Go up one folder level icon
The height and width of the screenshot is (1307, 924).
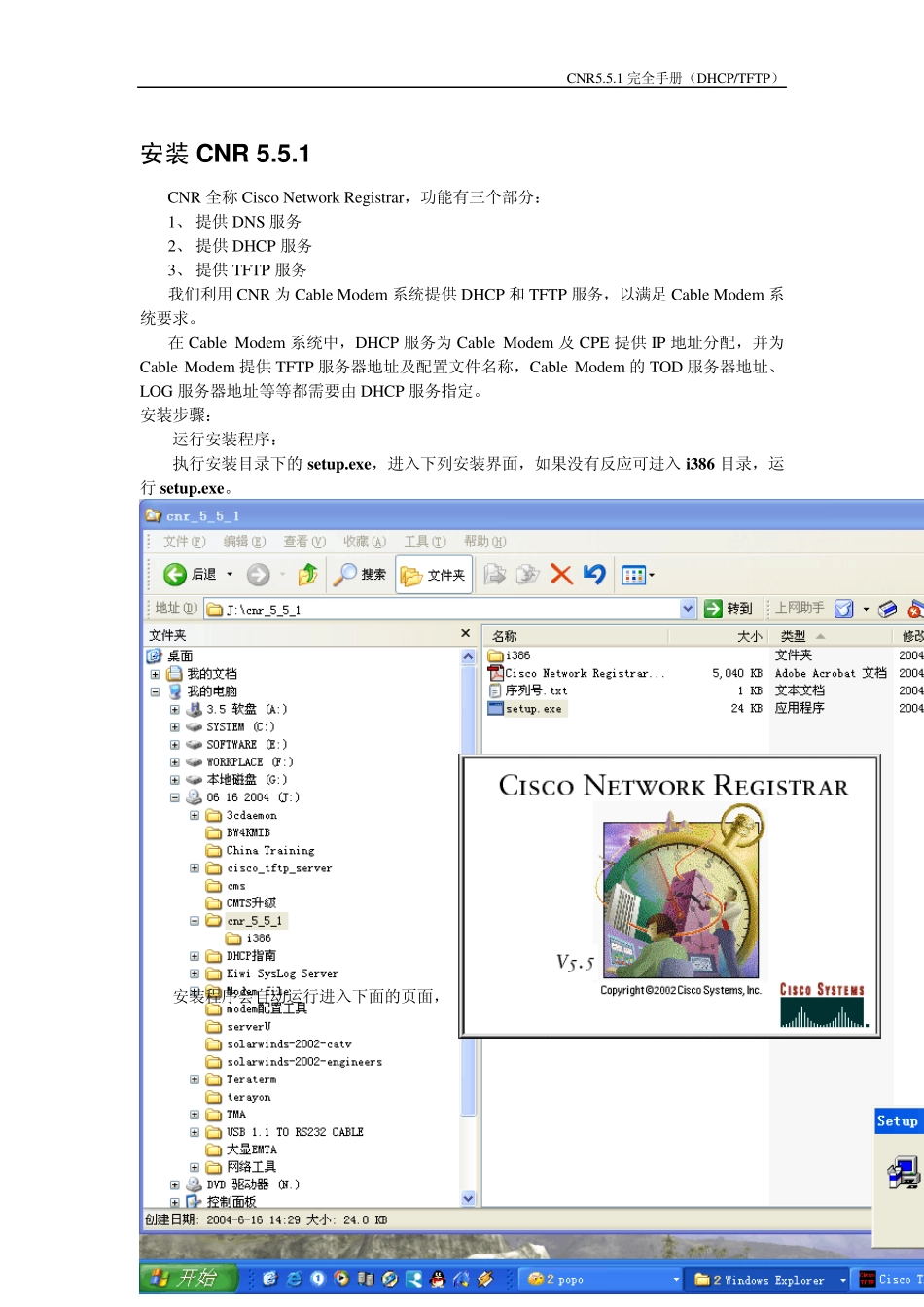pyautogui.click(x=307, y=575)
